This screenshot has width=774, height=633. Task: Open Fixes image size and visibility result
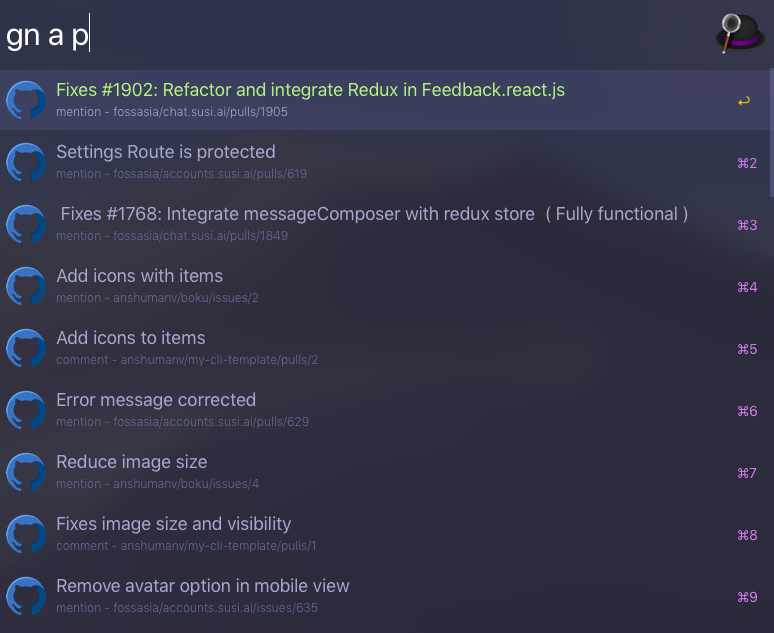click(385, 534)
